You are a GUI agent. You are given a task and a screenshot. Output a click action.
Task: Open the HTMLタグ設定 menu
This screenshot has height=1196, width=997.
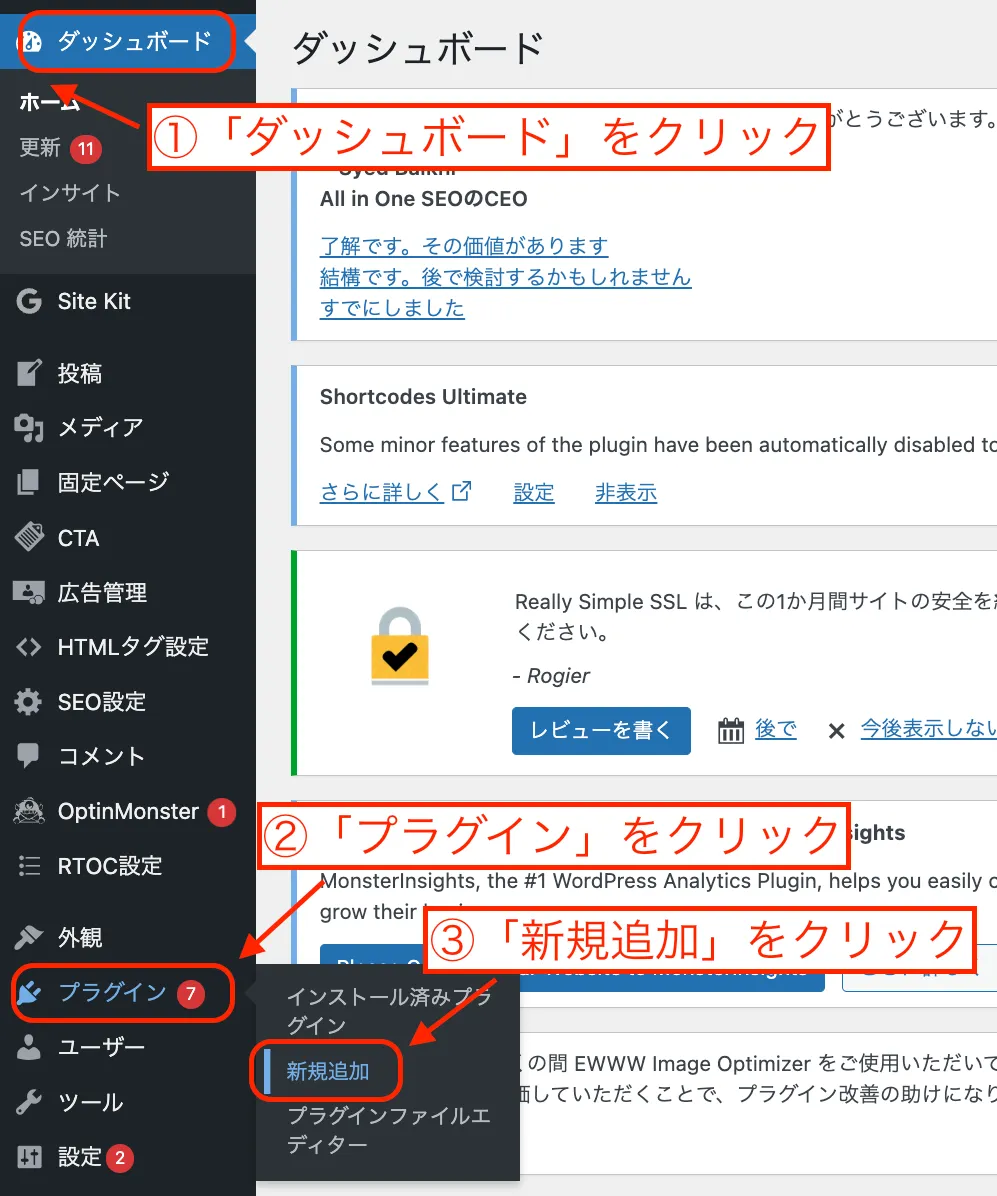coord(133,647)
